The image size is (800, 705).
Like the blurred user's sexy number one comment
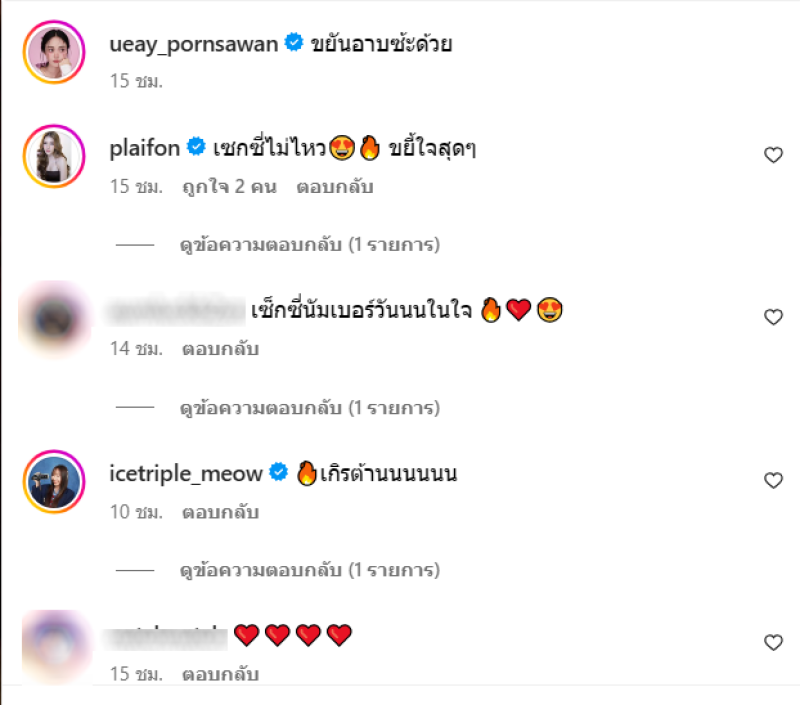(x=772, y=317)
